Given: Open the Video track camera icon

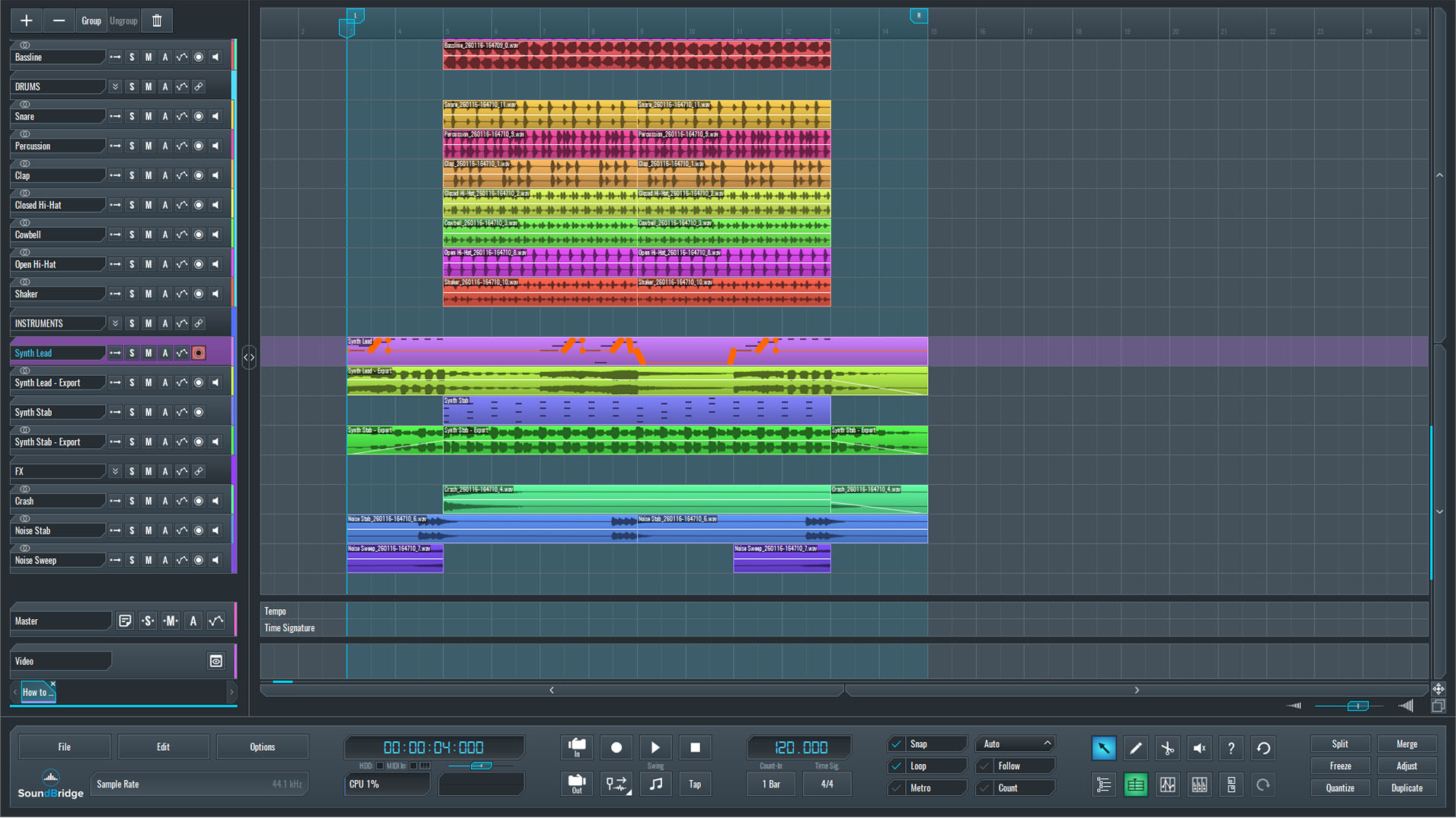Looking at the screenshot, I should [216, 662].
